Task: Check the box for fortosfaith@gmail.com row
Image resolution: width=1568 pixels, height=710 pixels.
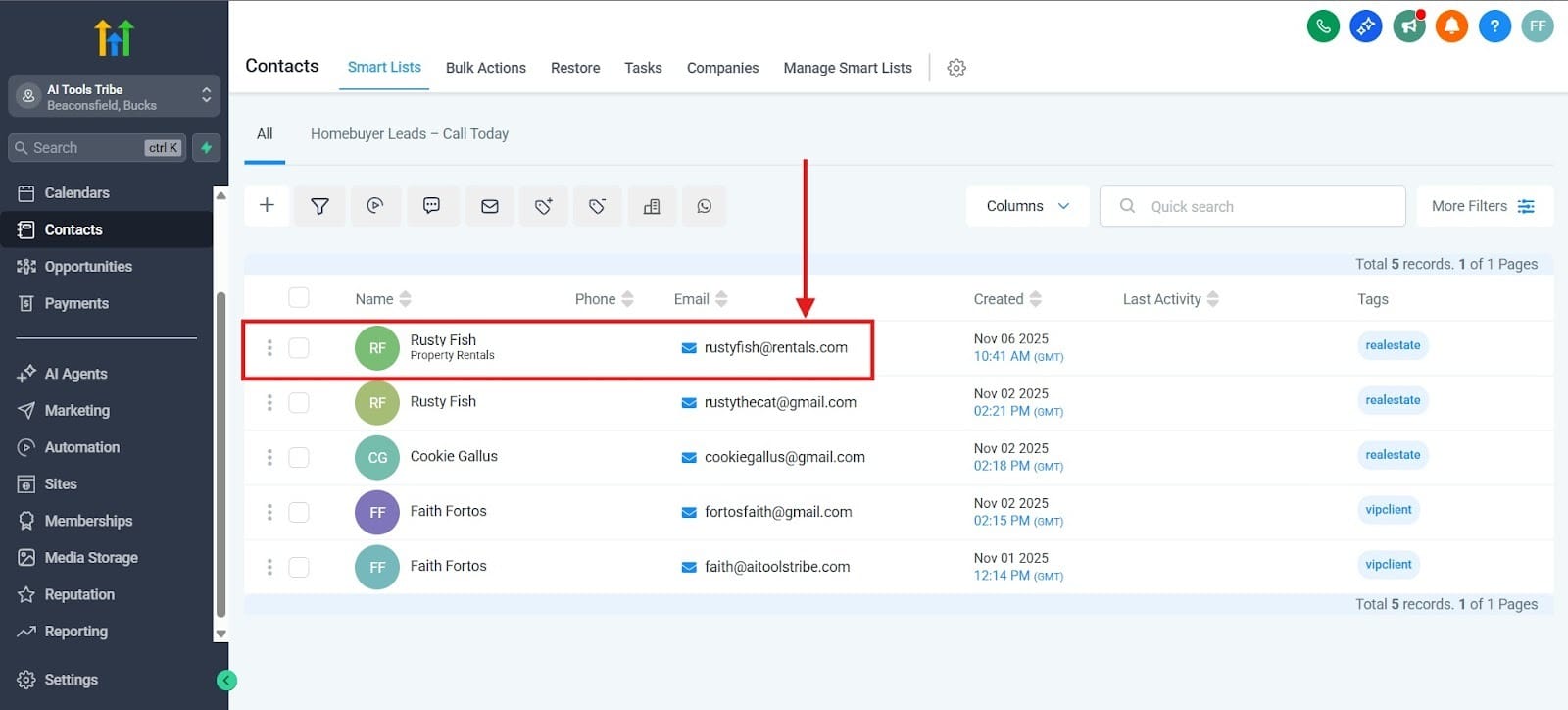Action: (299, 513)
